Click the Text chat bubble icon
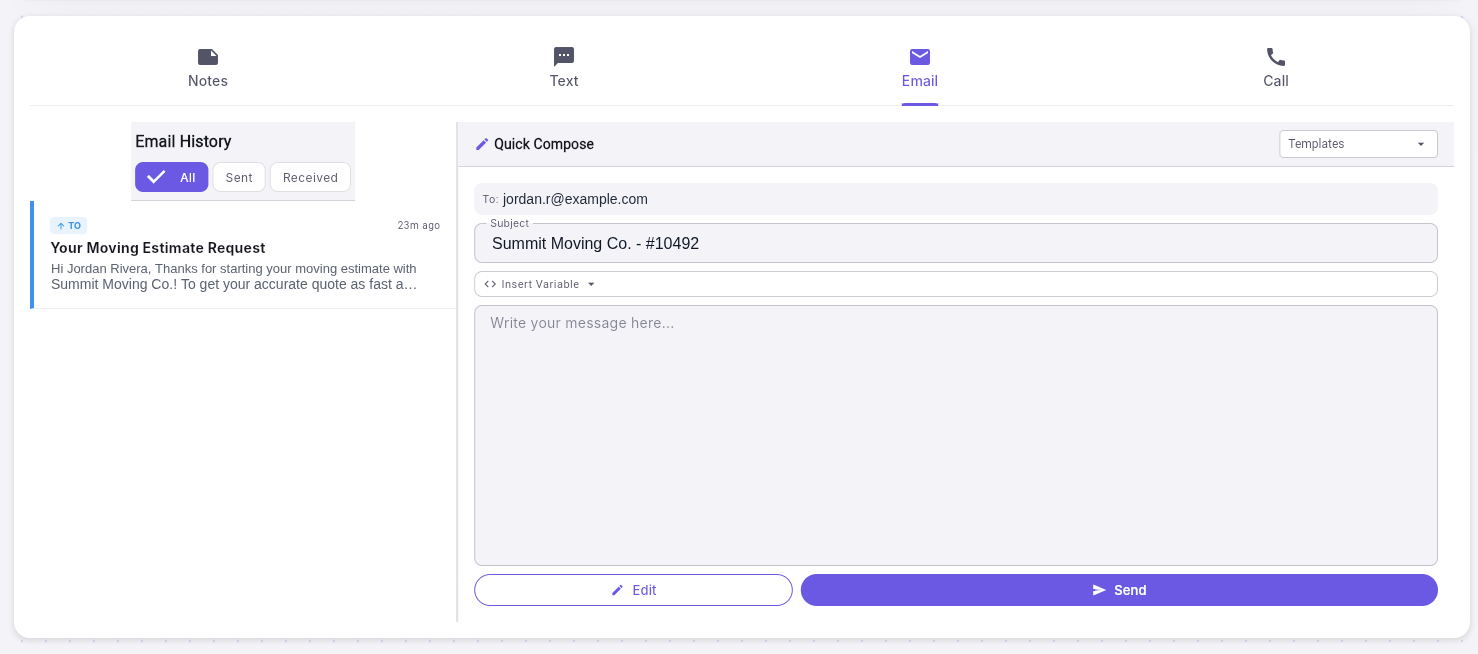The image size is (1478, 654). point(564,57)
